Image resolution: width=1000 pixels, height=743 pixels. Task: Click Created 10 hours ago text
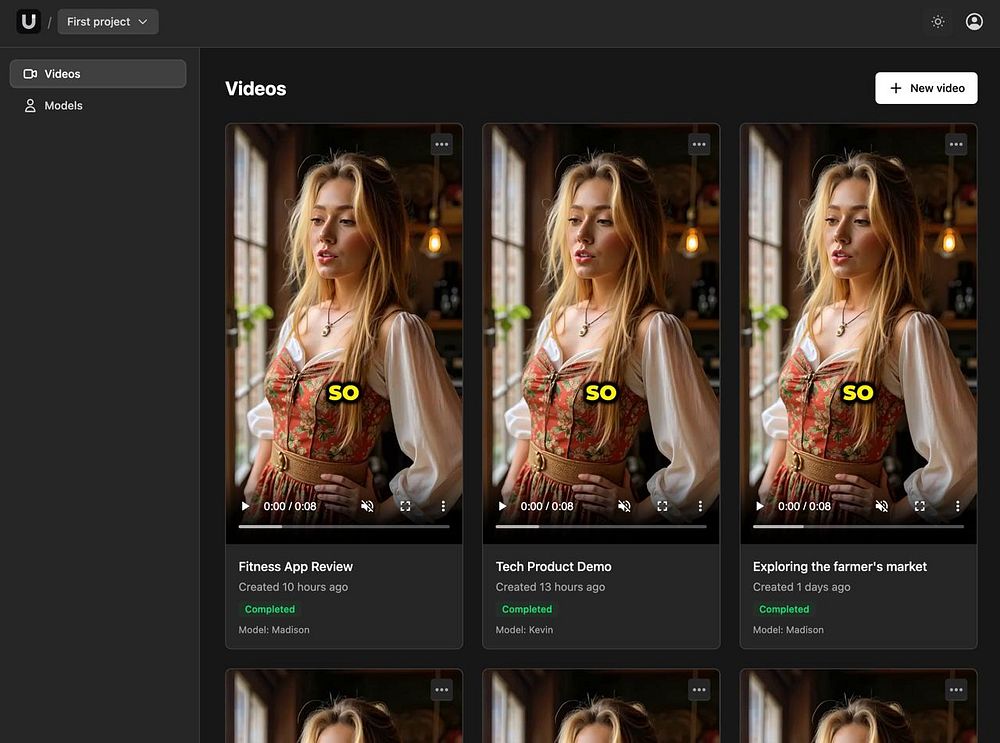293,587
